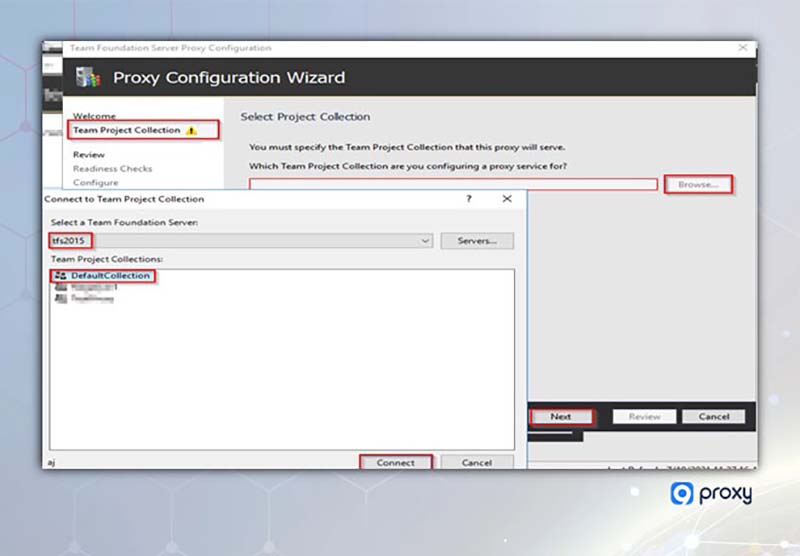Click the 'Team Project Collections:' label
The image size is (800, 556).
click(x=107, y=259)
